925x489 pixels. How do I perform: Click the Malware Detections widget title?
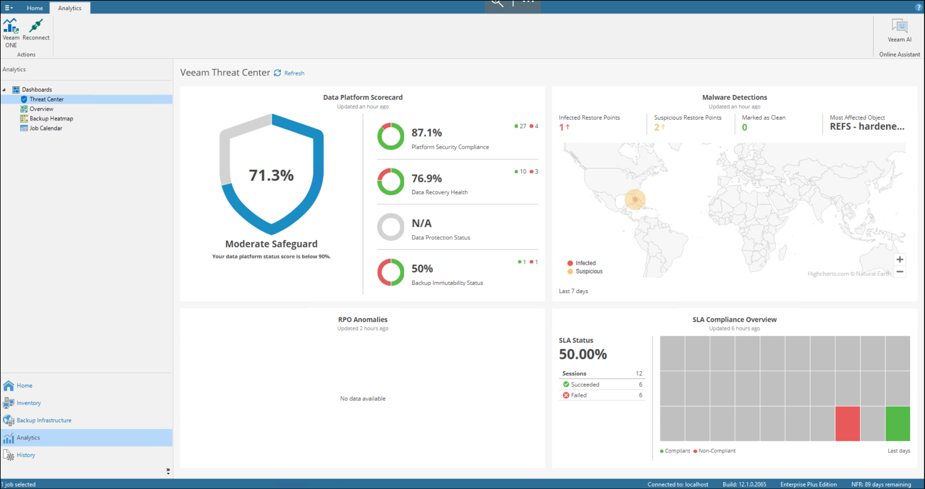734,97
